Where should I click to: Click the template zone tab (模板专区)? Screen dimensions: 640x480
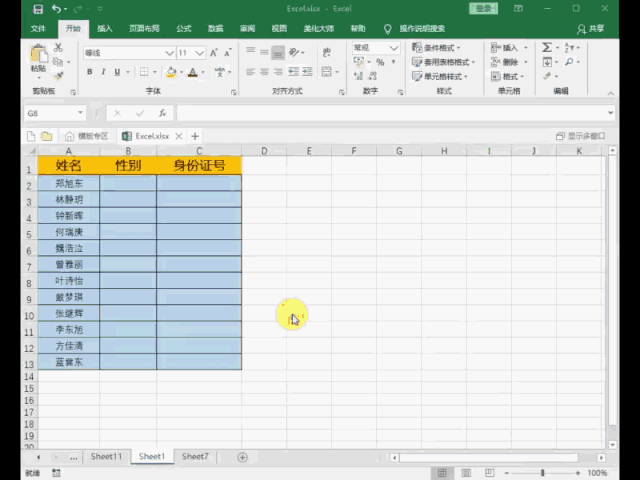coord(87,136)
